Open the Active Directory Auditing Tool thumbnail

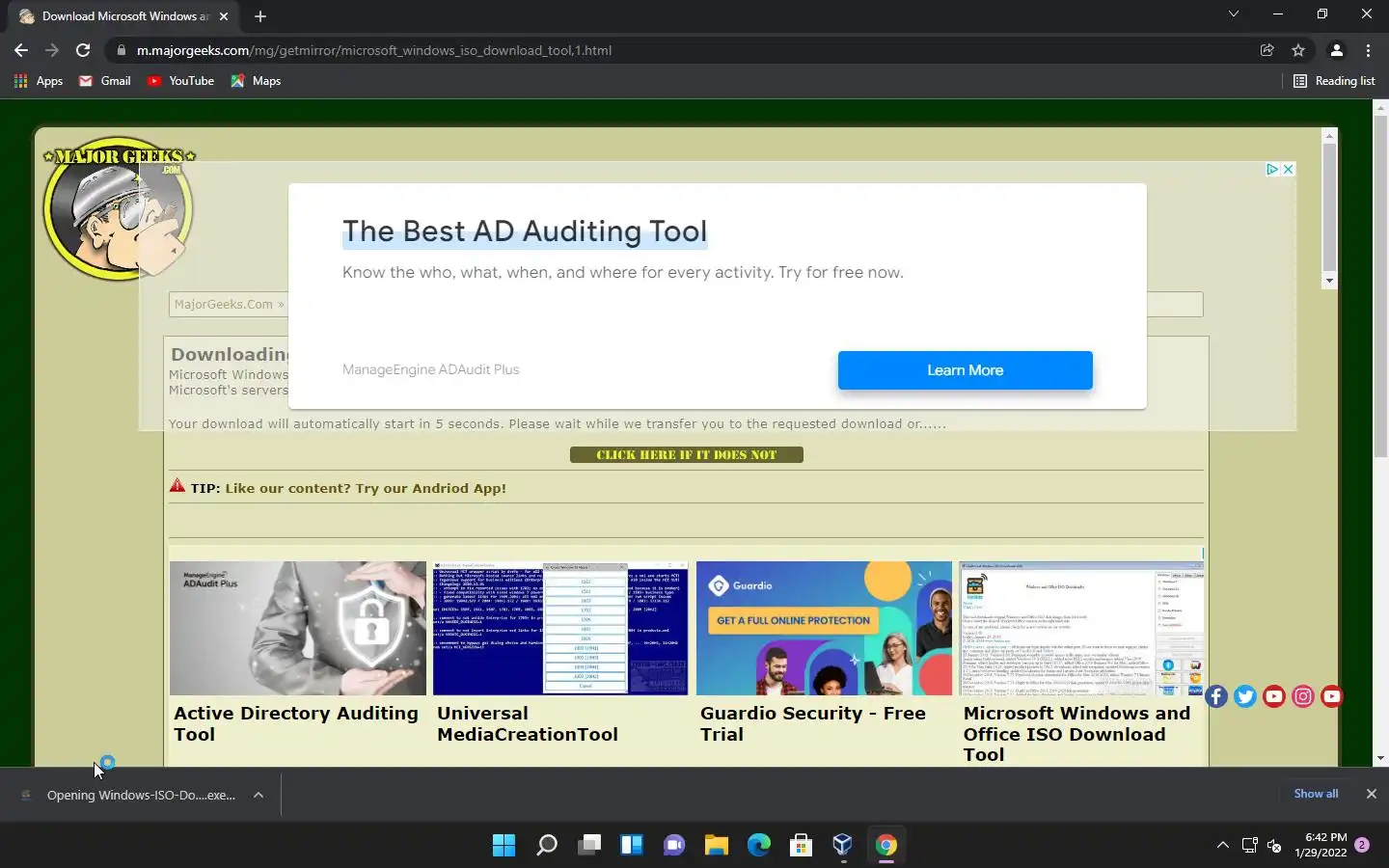(298, 628)
